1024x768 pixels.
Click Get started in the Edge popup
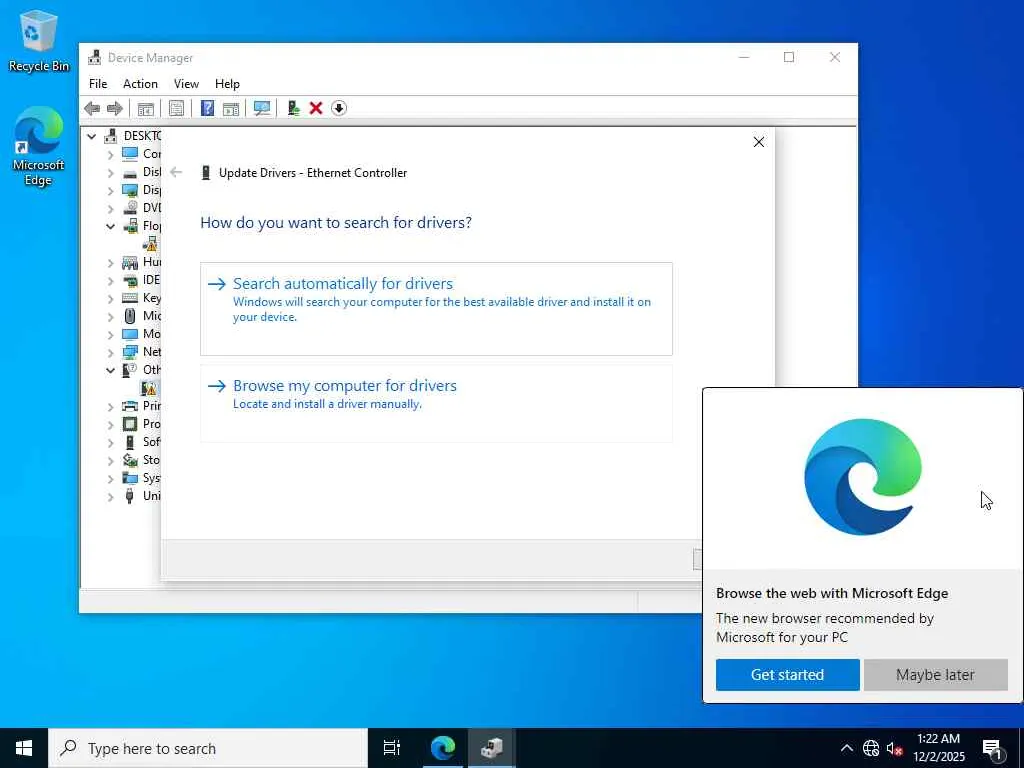pyautogui.click(x=788, y=675)
